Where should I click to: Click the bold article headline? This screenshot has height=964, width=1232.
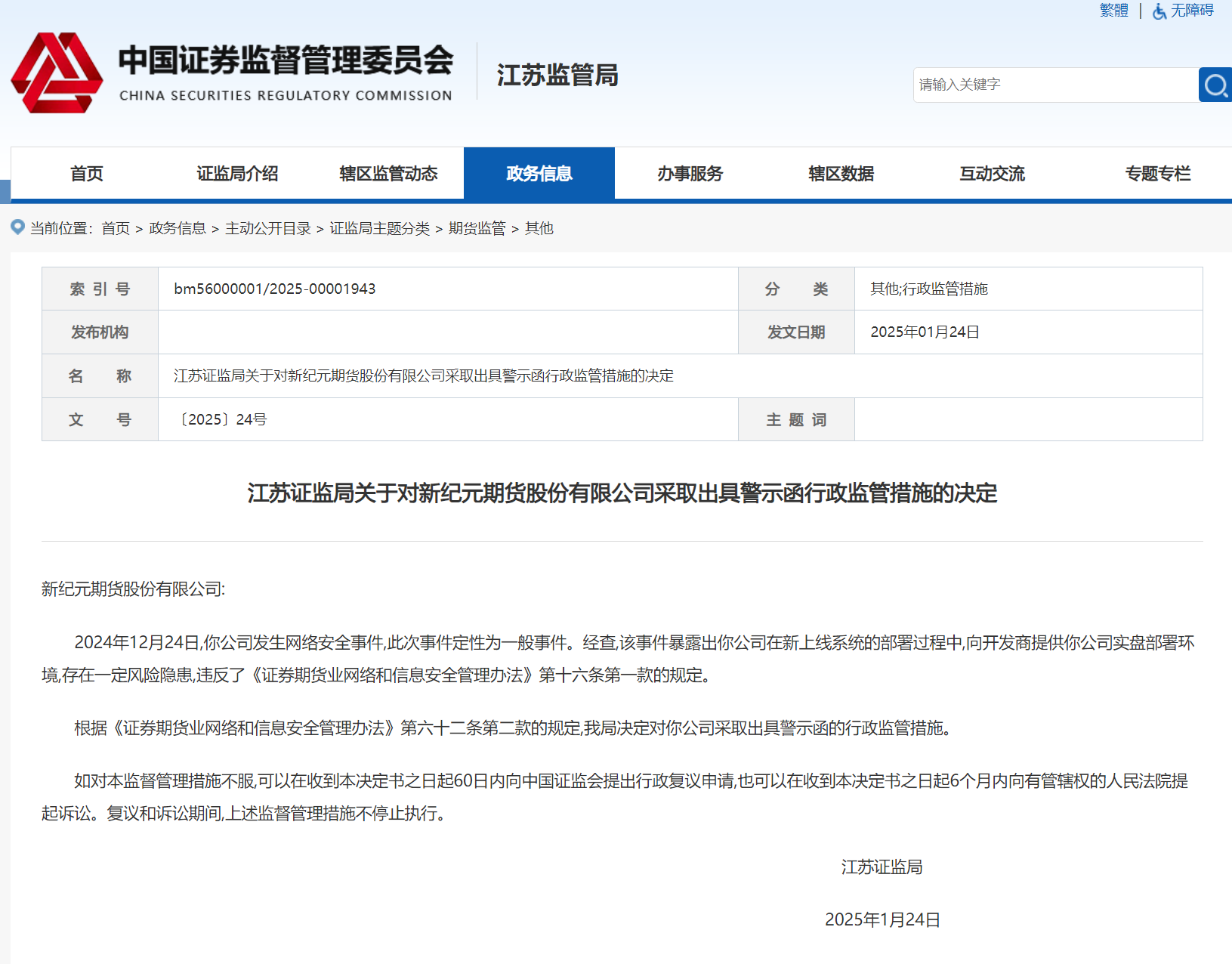(x=622, y=493)
